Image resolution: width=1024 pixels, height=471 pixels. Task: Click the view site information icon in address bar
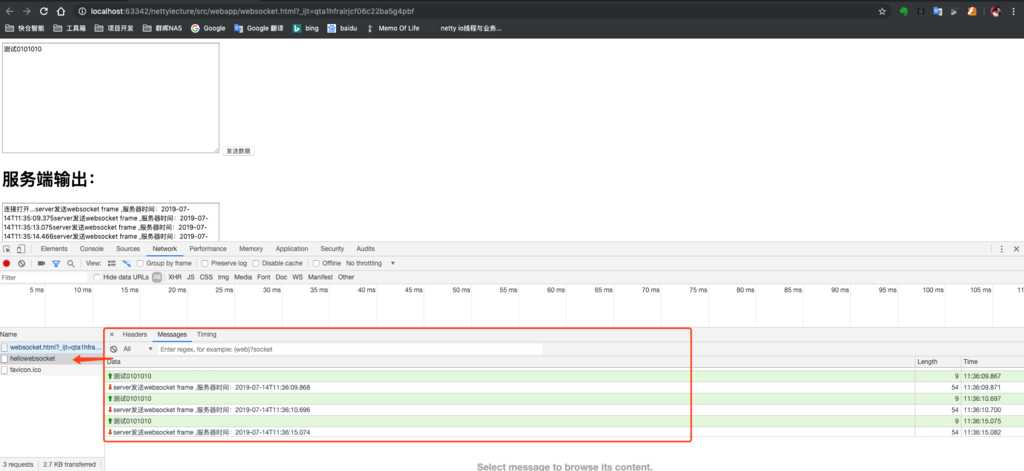coord(82,11)
